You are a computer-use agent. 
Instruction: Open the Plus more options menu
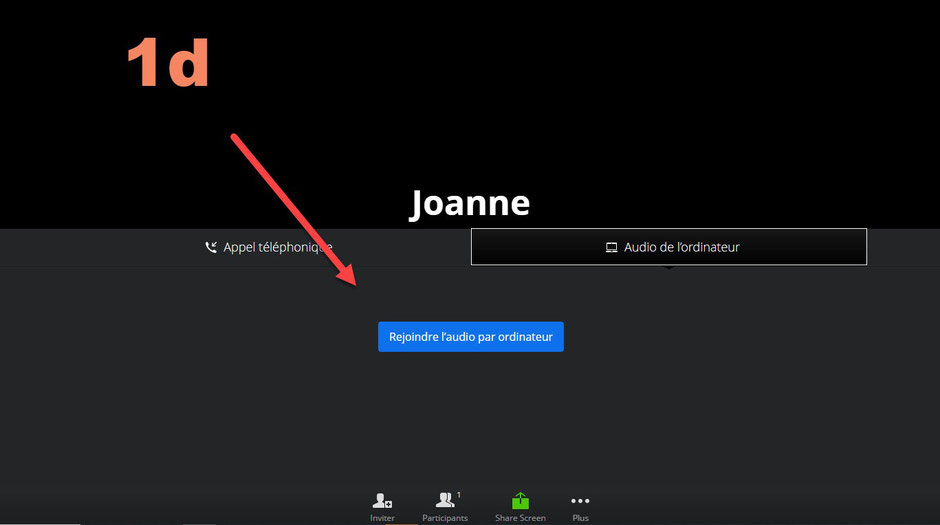click(580, 507)
